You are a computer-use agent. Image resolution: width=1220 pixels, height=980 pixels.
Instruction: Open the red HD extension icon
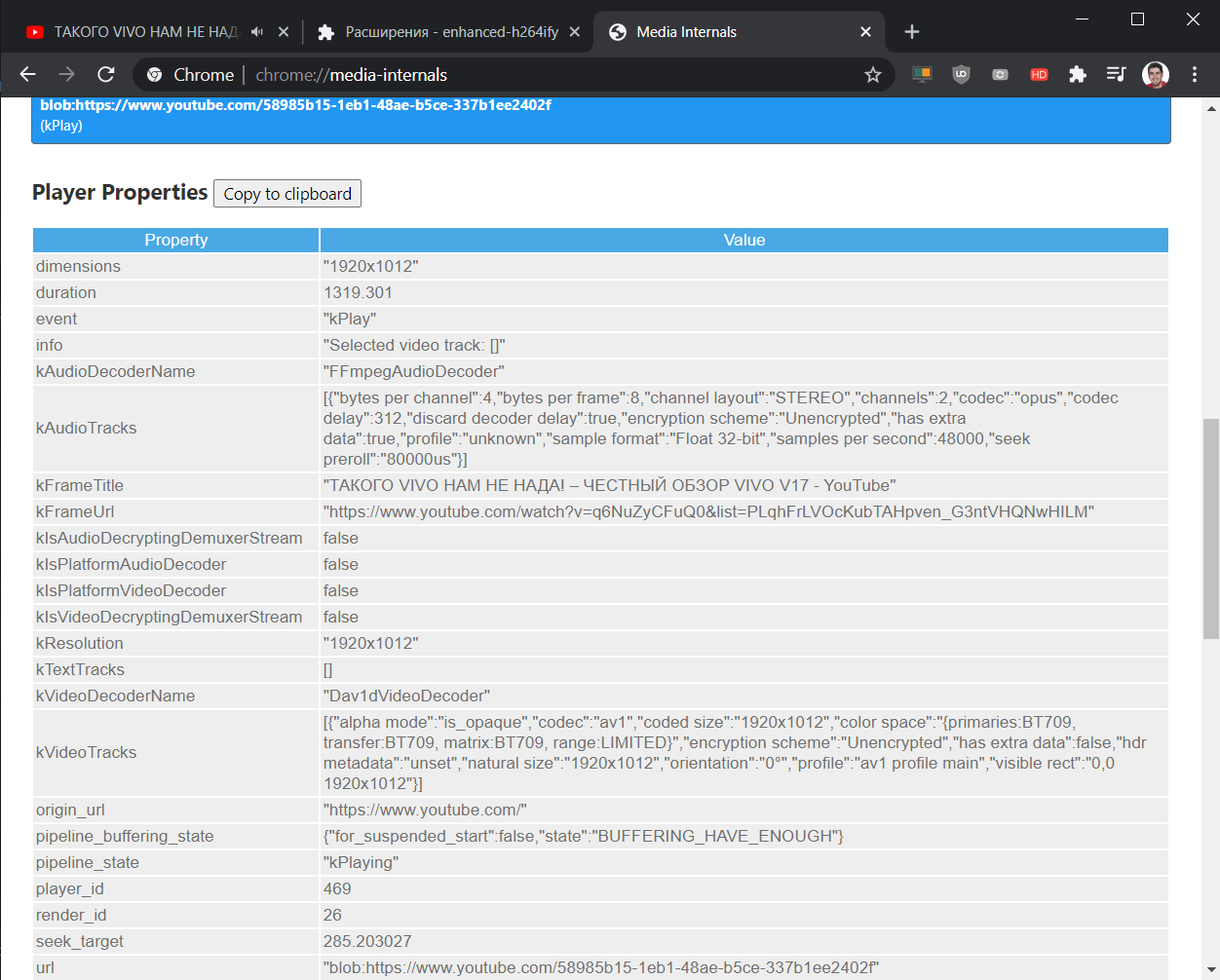(x=1039, y=74)
